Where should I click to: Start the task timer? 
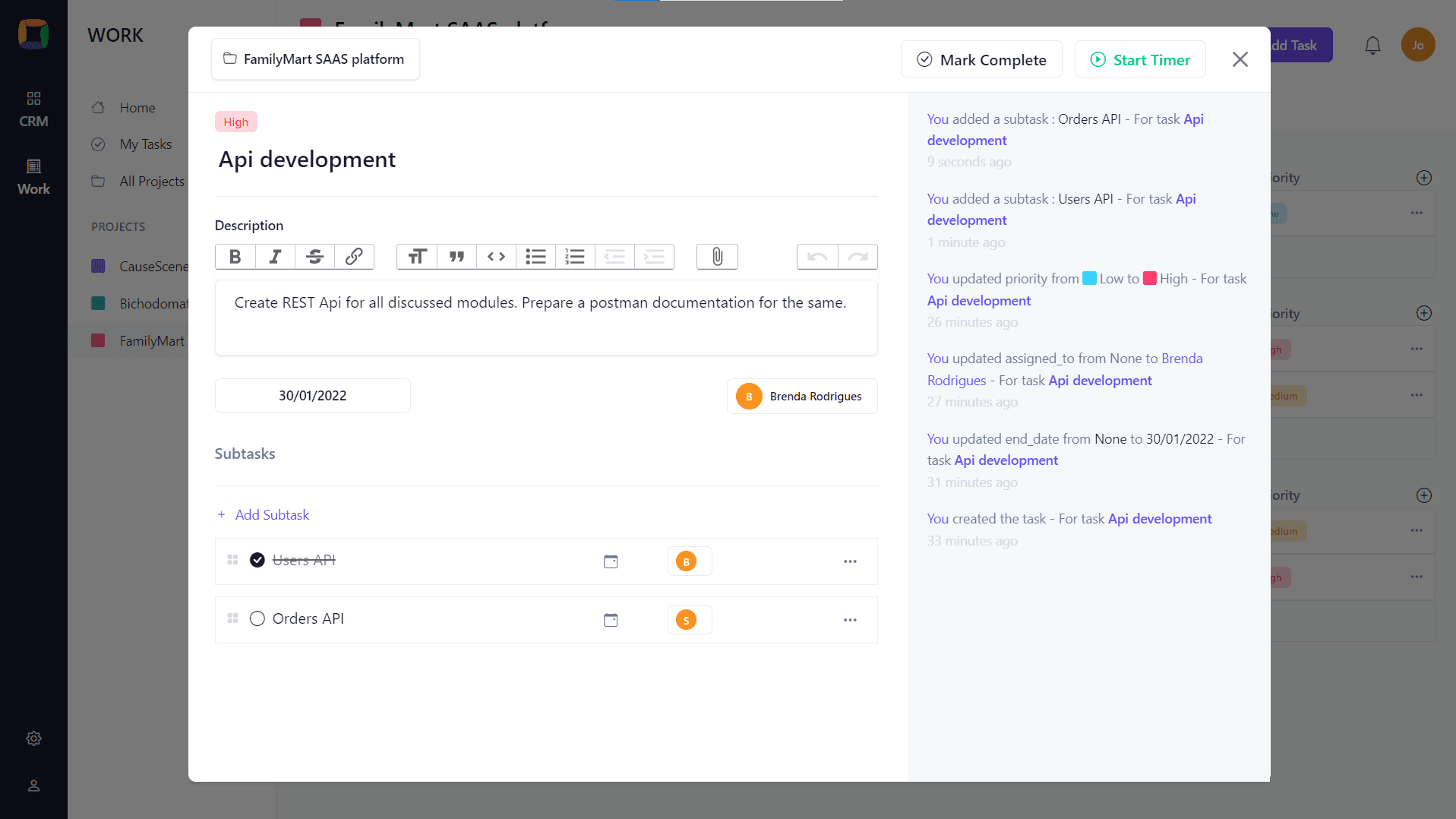click(x=1140, y=60)
